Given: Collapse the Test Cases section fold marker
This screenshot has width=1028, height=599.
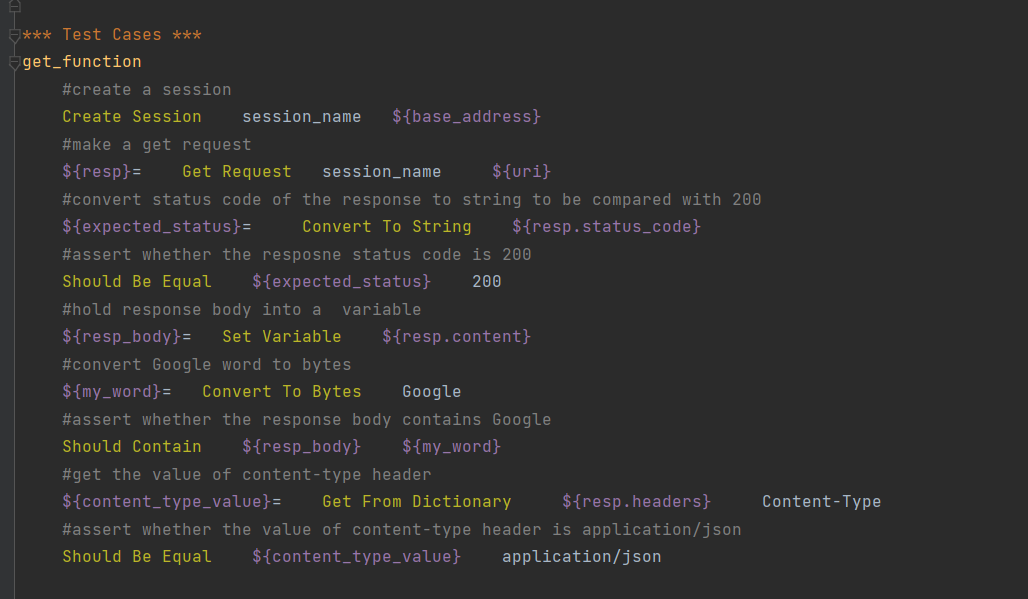Looking at the screenshot, I should coord(13,35).
